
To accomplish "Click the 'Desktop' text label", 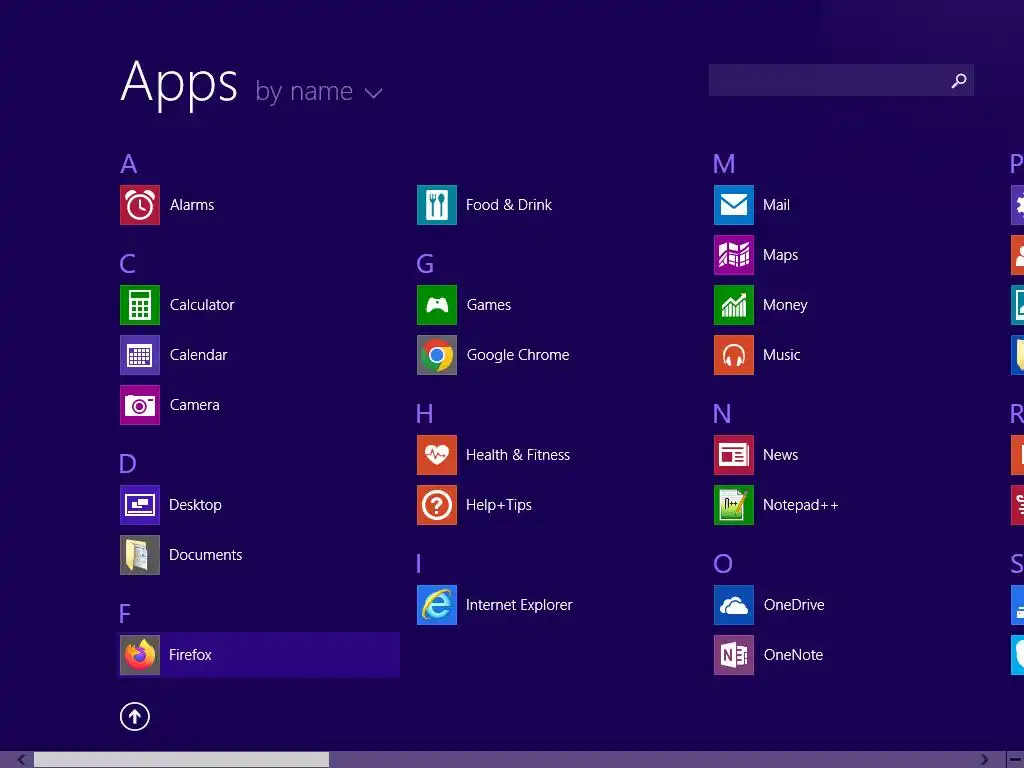I will click(195, 505).
